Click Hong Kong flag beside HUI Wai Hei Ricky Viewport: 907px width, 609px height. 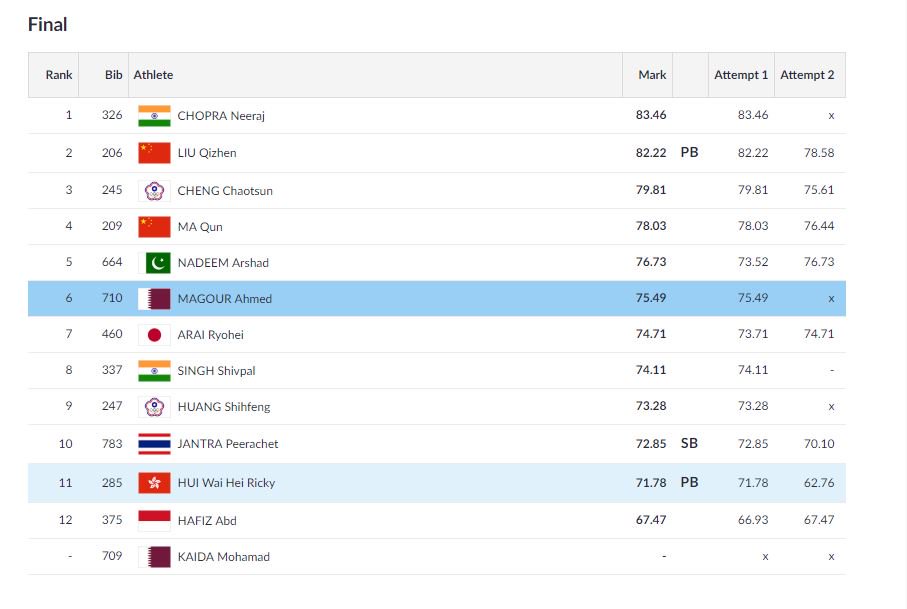coord(154,483)
